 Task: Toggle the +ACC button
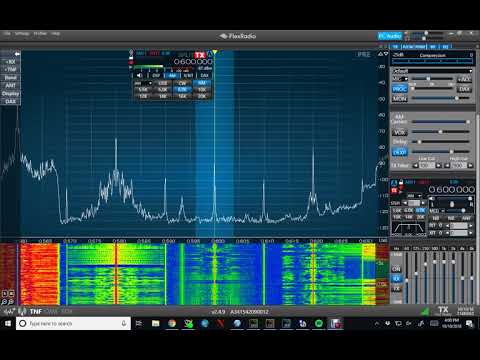tap(464, 79)
